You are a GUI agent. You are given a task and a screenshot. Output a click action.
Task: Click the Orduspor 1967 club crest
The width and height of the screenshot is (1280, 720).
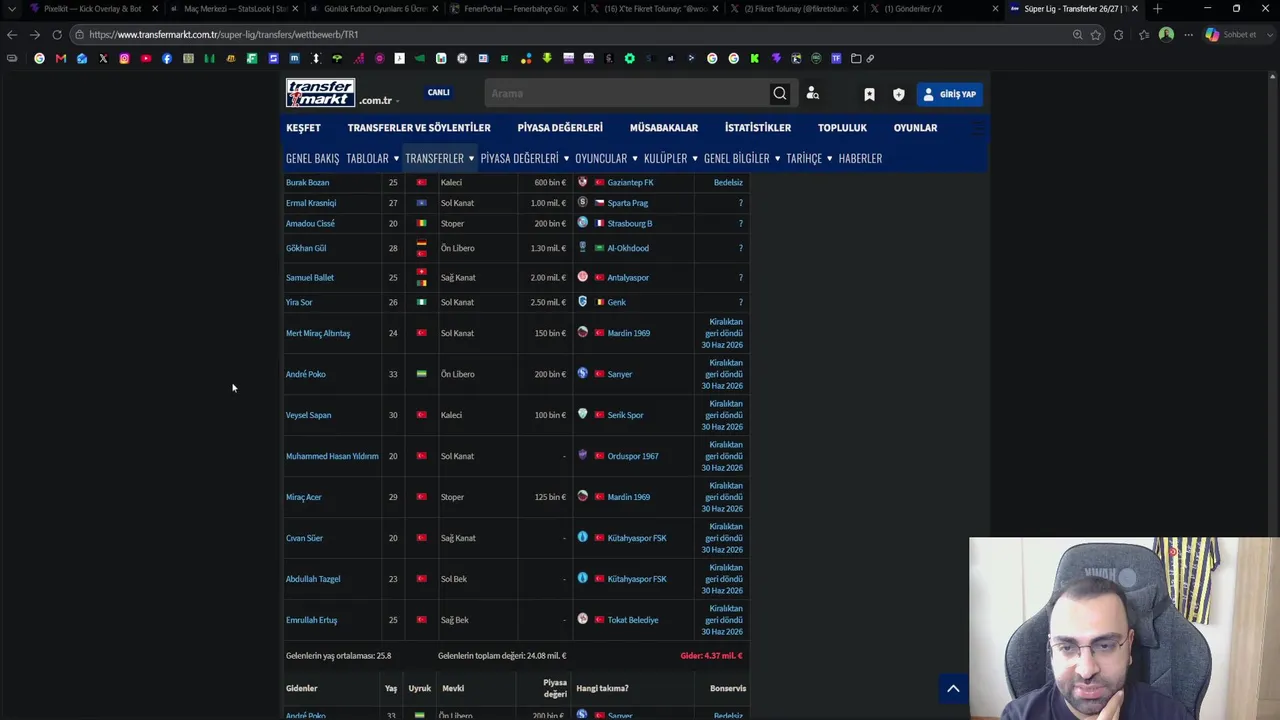coord(583,455)
